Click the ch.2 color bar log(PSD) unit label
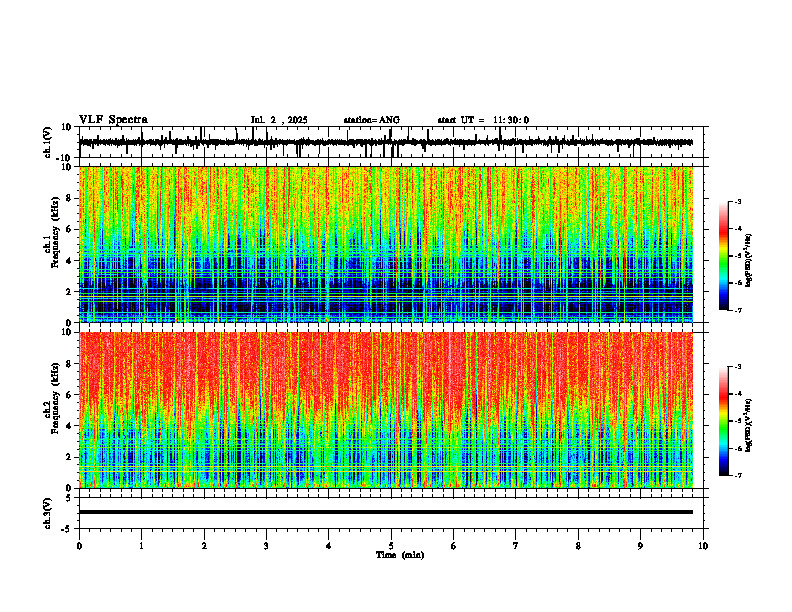This screenshot has width=792, height=612. click(749, 425)
